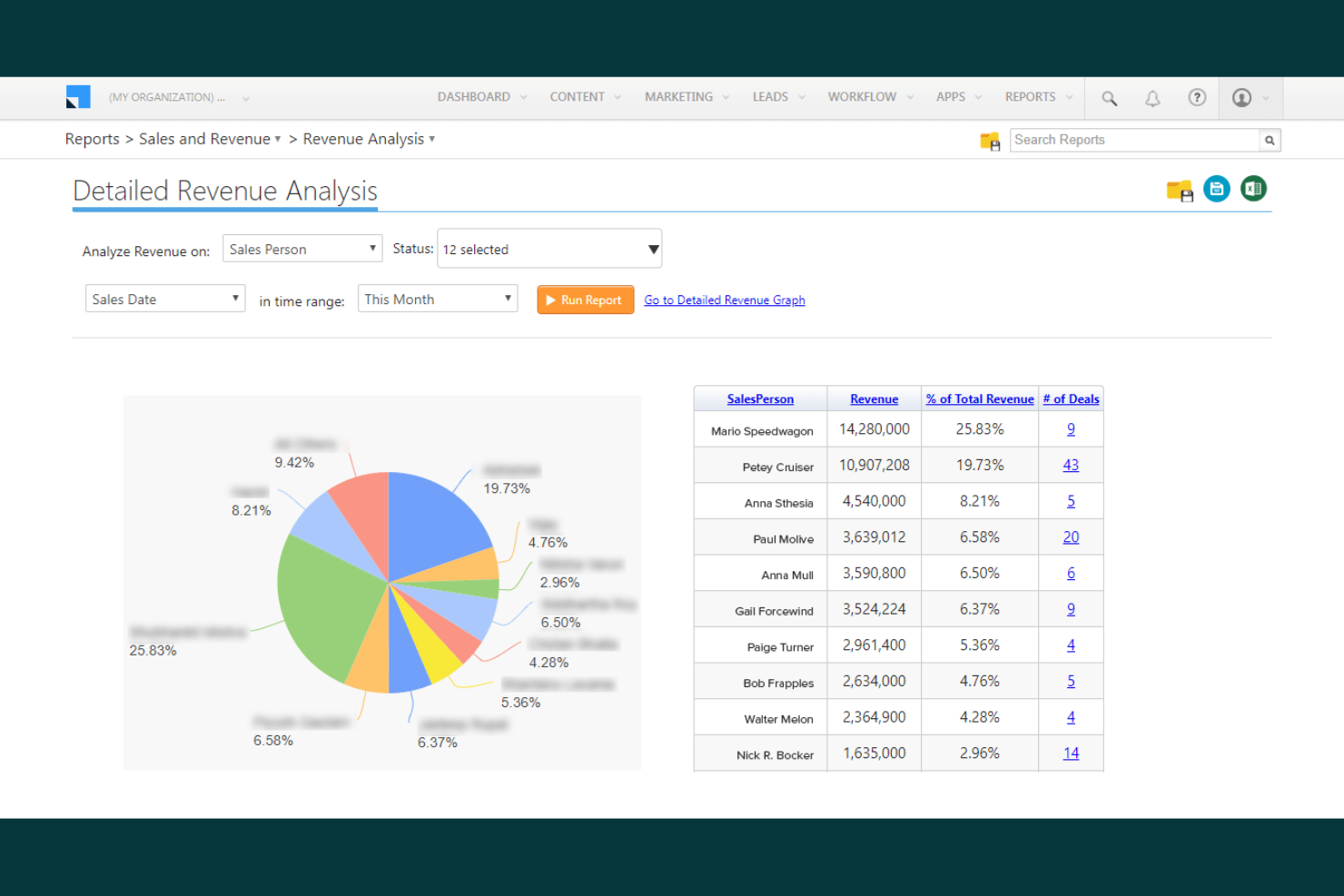
Task: Go to Detailed Revenue Graph
Action: pyautogui.click(x=724, y=300)
